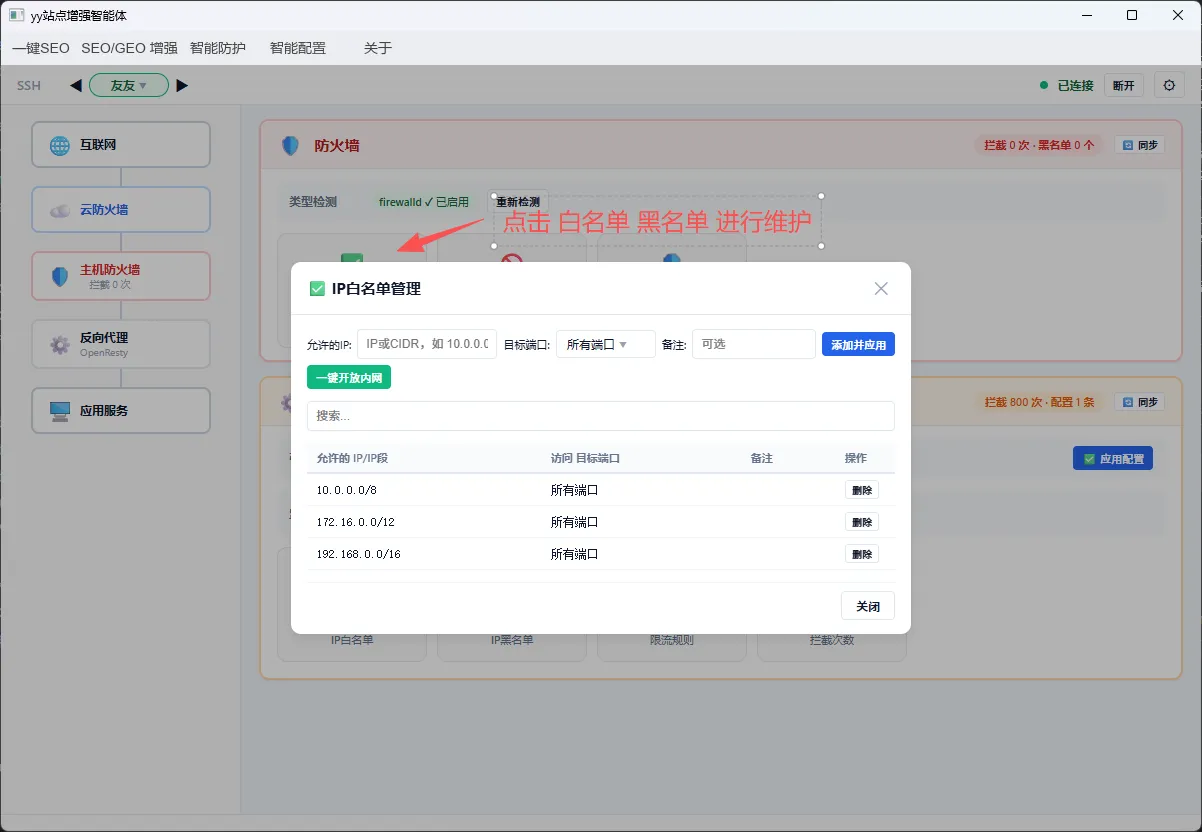Open the IP白名单 card below the dialog
The width and height of the screenshot is (1202, 832).
click(x=352, y=640)
